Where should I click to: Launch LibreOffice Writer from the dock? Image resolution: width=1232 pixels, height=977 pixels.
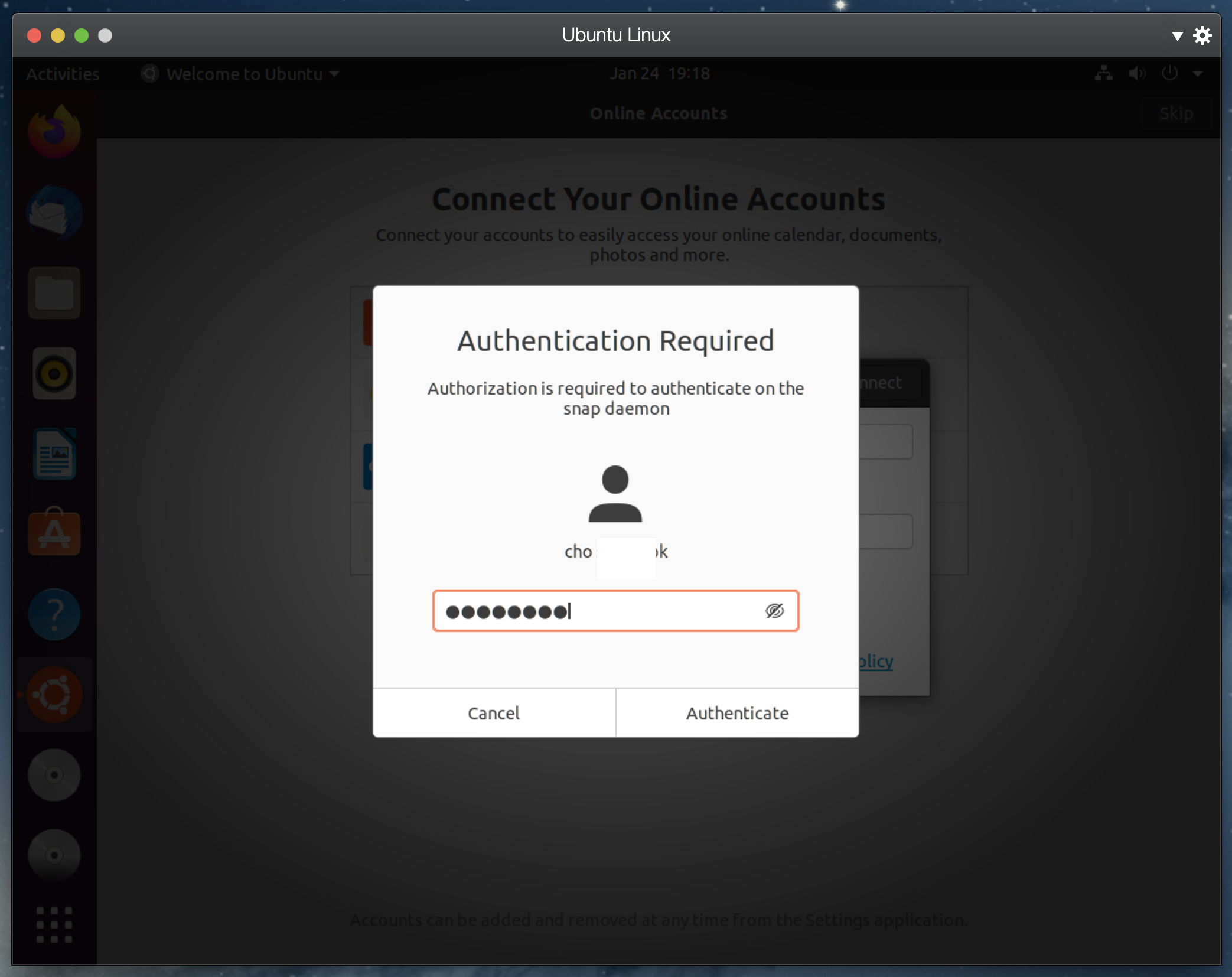tap(54, 454)
